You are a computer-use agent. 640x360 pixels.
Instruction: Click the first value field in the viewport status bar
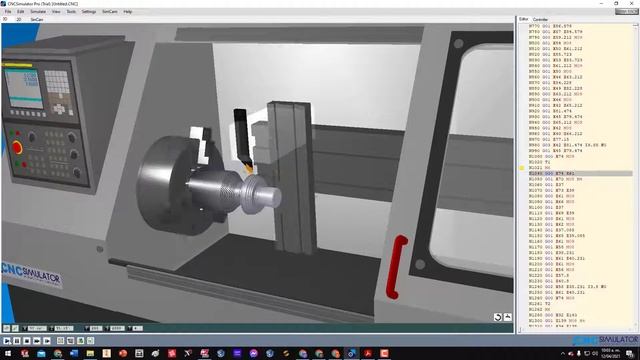tap(37, 328)
